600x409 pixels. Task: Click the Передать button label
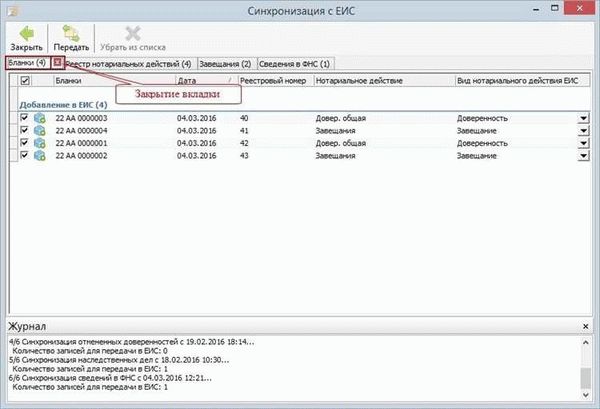click(71, 47)
